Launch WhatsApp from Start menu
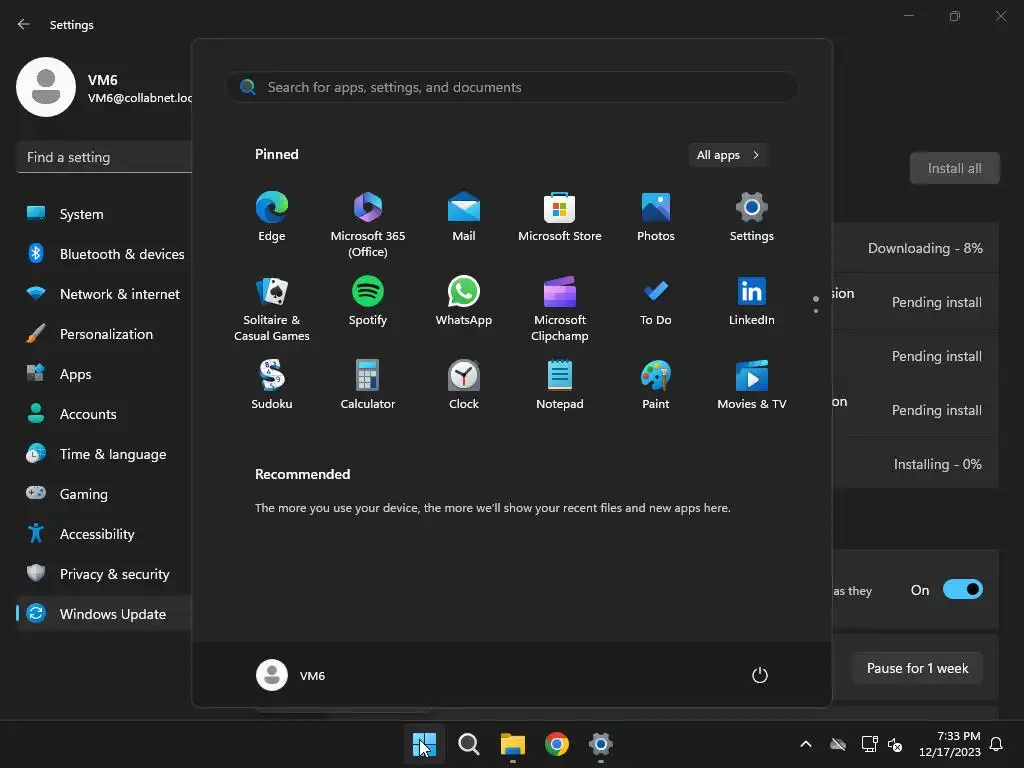The height and width of the screenshot is (768, 1024). click(x=464, y=301)
